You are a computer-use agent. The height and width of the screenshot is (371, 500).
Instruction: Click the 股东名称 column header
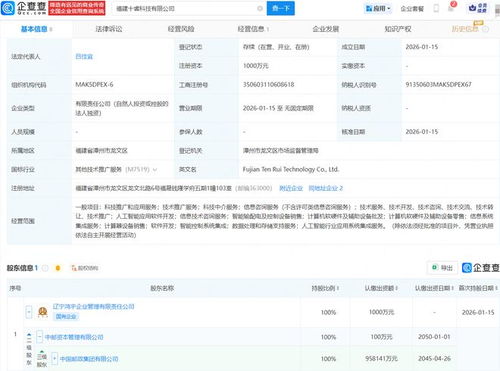[x=162, y=288]
